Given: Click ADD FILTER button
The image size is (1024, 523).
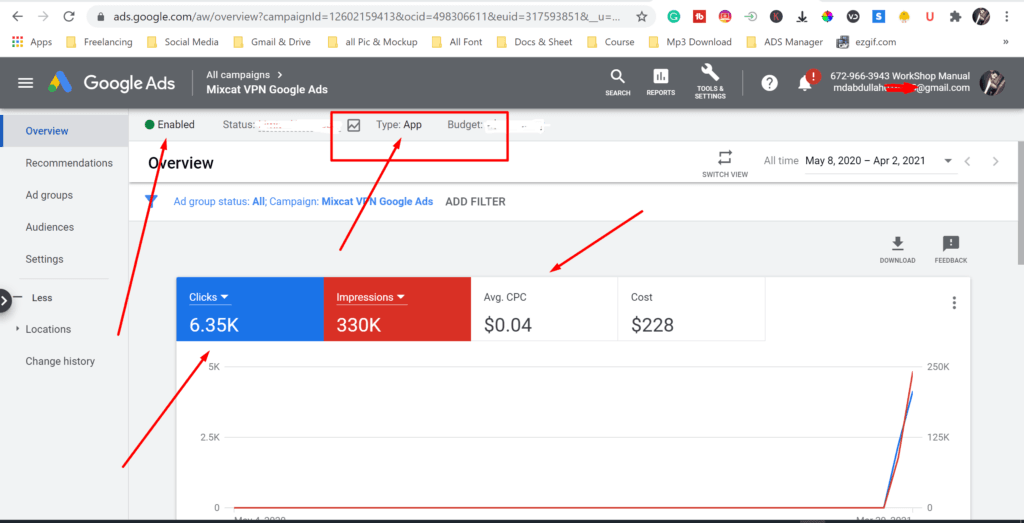Looking at the screenshot, I should coord(475,202).
